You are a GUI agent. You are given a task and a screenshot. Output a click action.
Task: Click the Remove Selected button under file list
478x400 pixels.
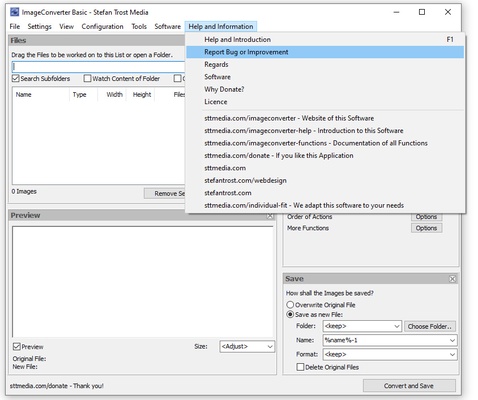tap(165, 193)
